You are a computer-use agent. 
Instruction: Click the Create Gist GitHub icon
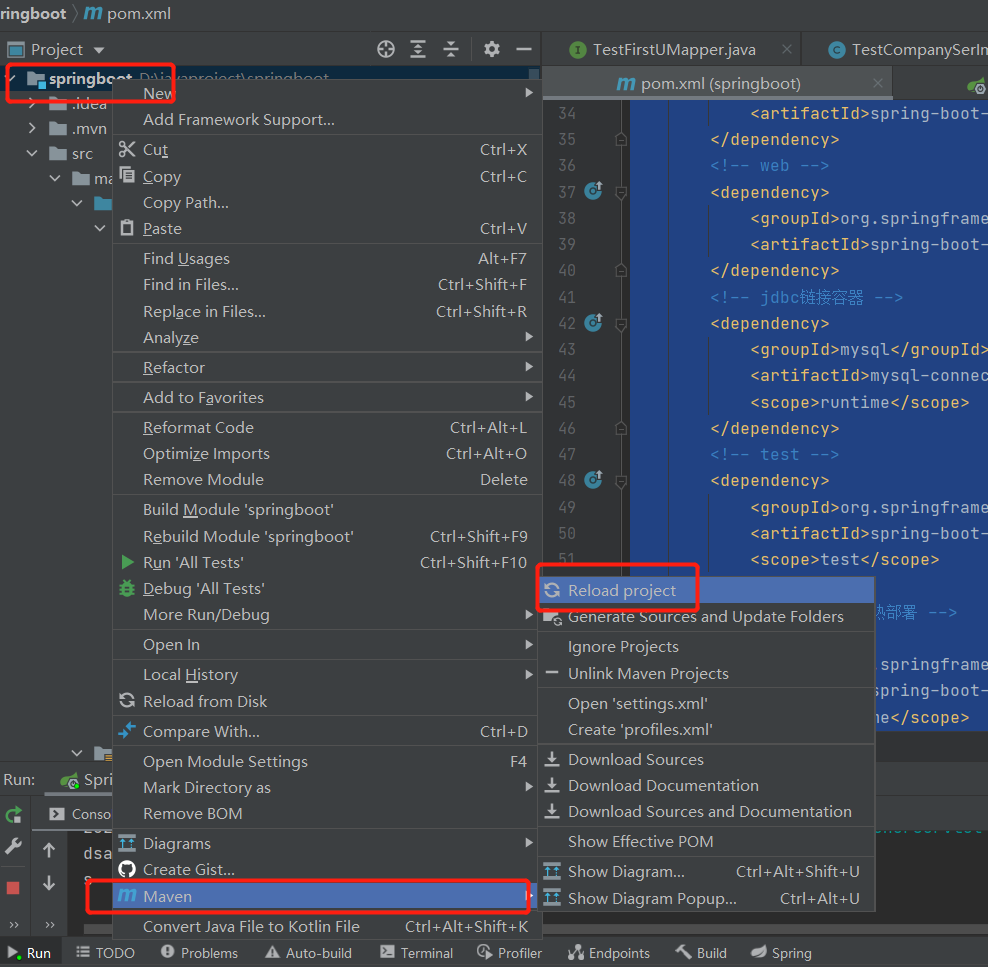(x=127, y=869)
